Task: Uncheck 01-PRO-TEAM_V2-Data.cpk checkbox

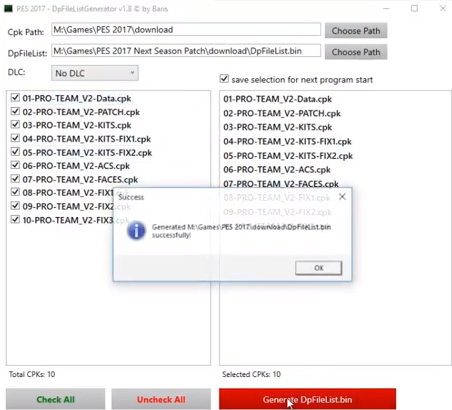Action: 15,98
